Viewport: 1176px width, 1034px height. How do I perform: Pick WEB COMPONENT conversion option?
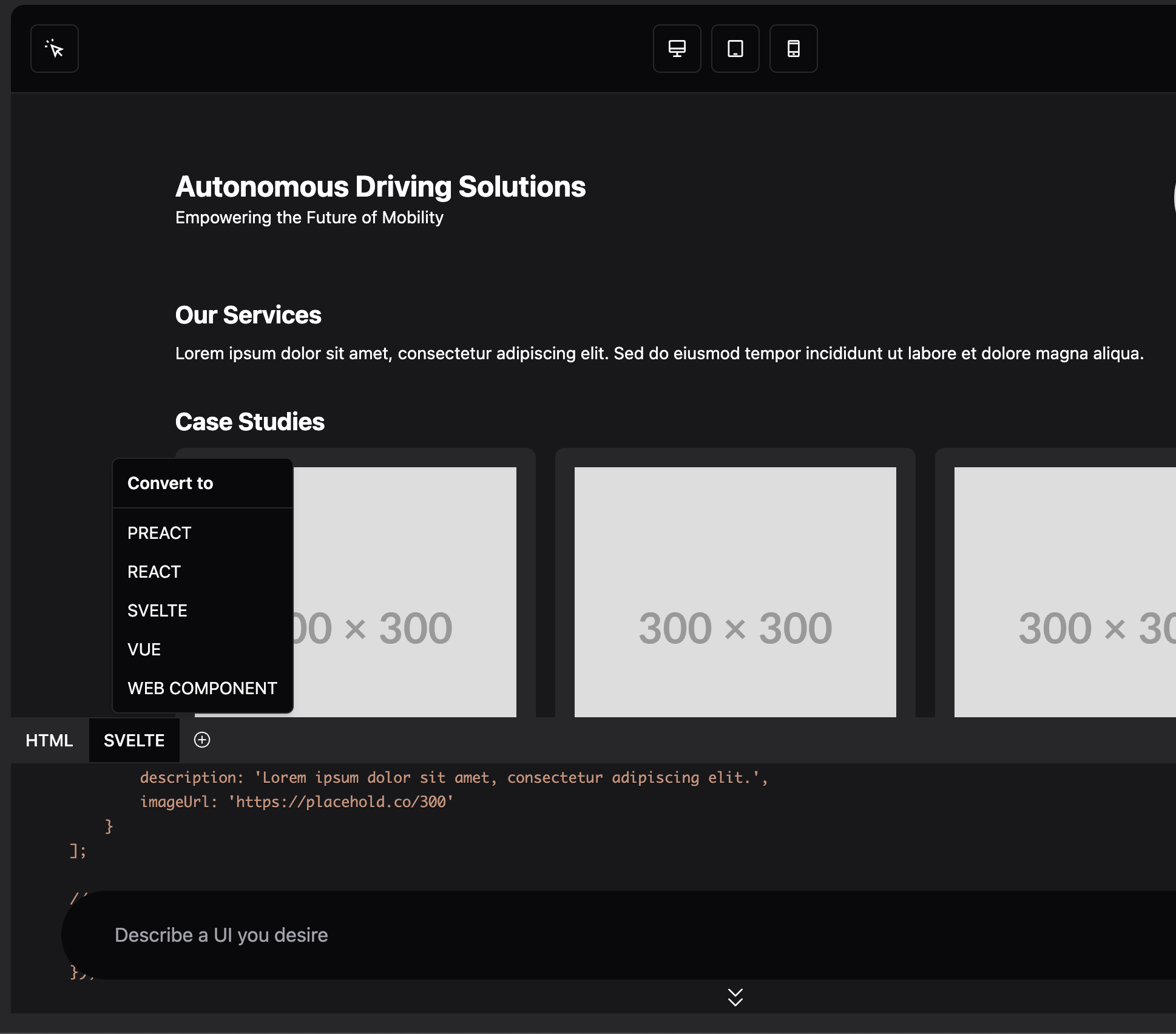click(x=203, y=688)
